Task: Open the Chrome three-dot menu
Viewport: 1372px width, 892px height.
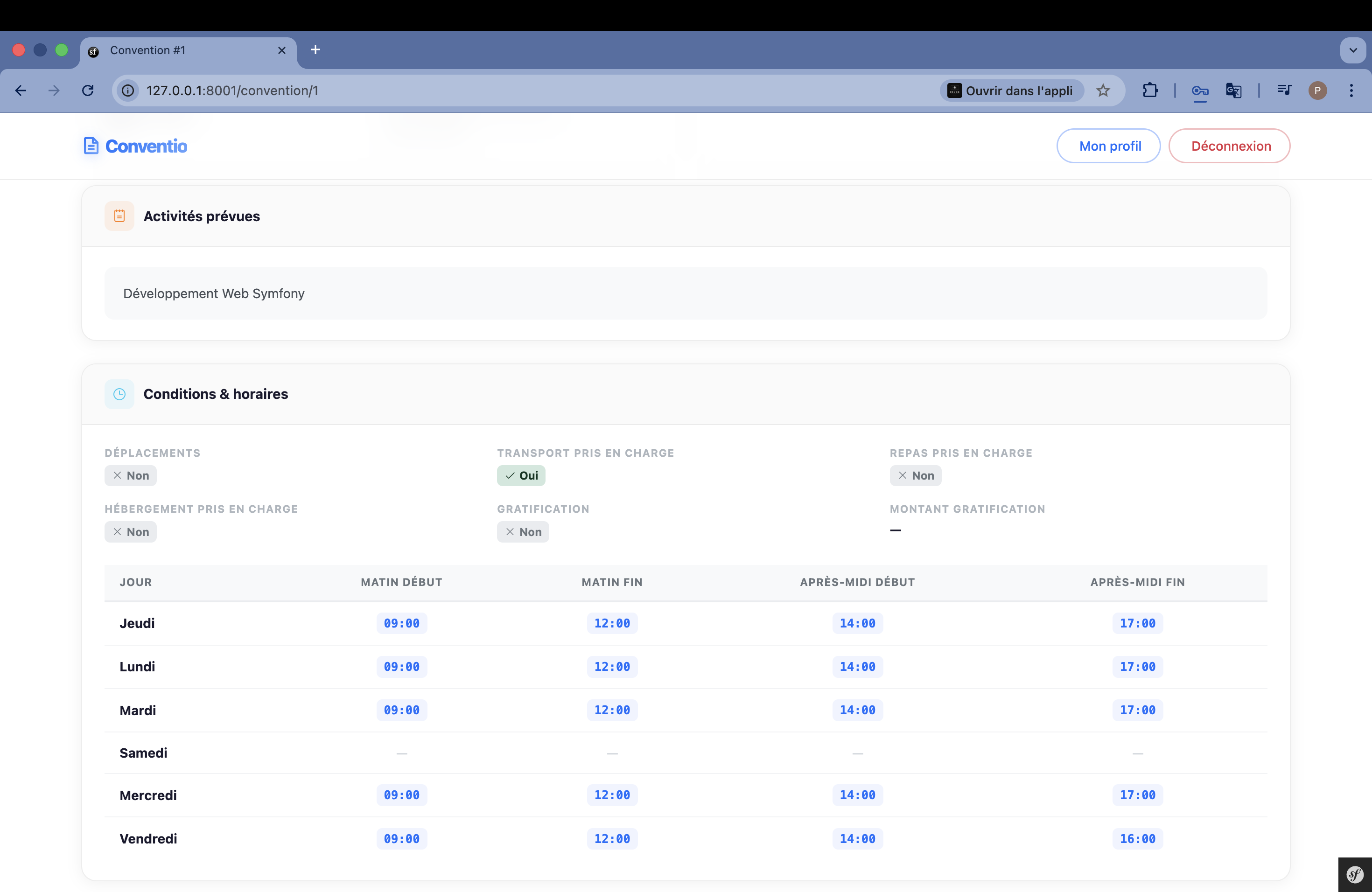Action: click(x=1351, y=91)
